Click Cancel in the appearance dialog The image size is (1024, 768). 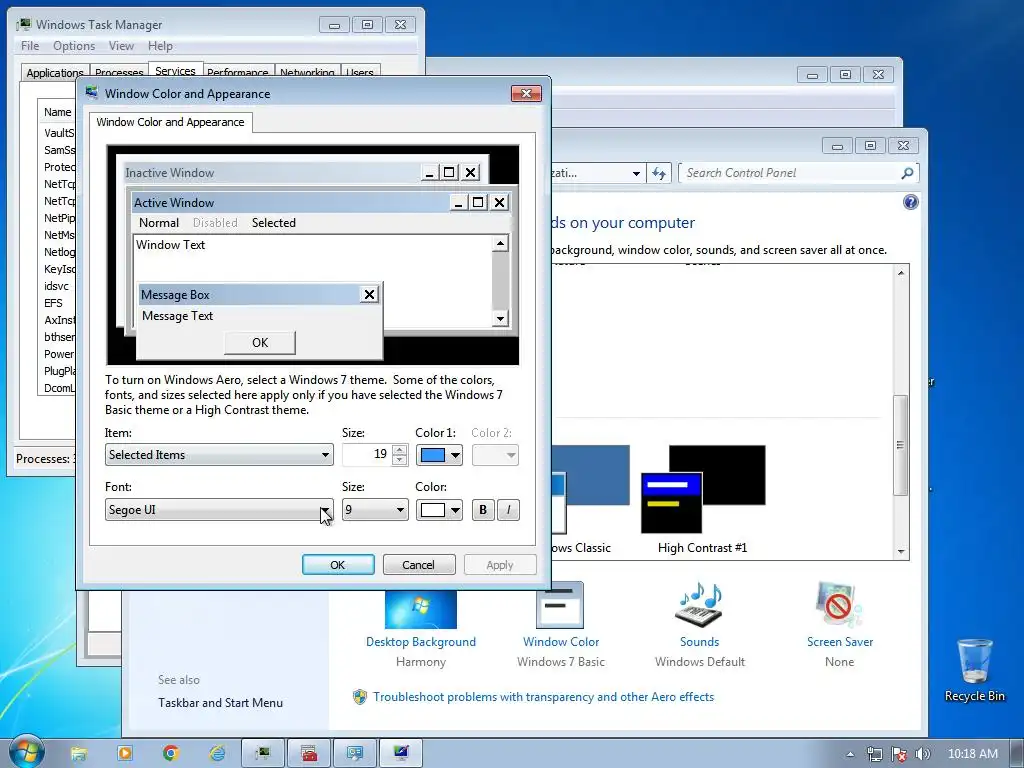(x=419, y=565)
